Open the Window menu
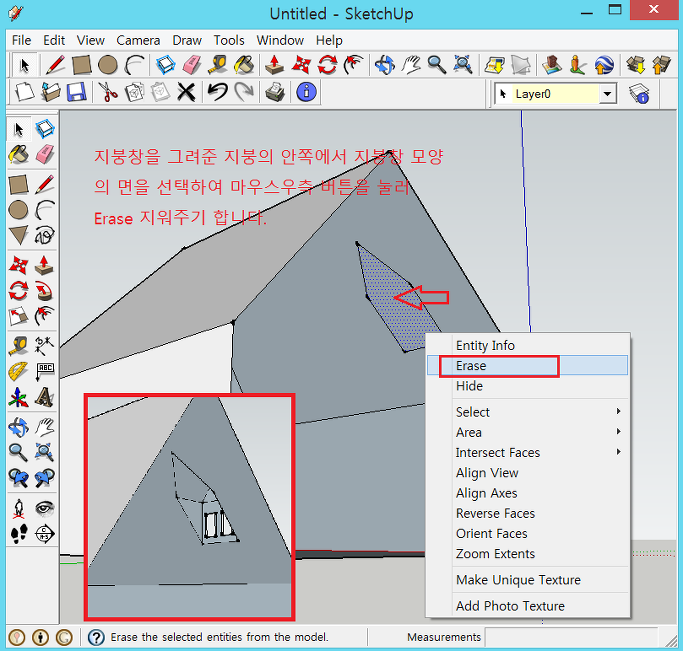 [x=280, y=40]
